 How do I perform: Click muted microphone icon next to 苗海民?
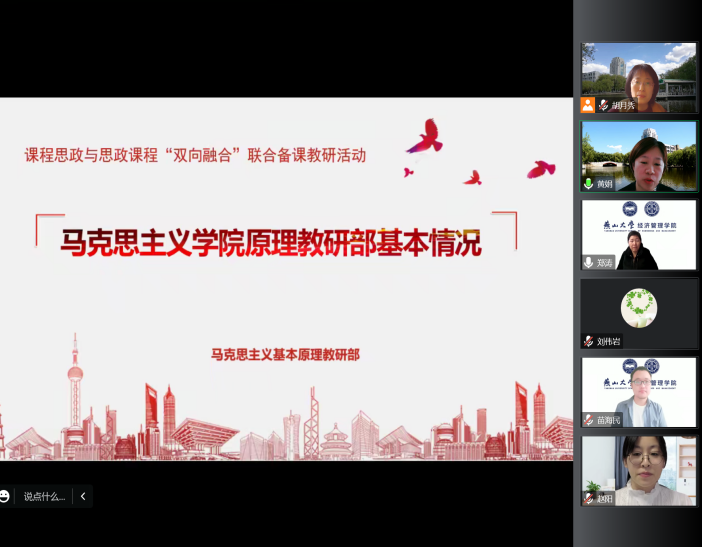[x=588, y=420]
